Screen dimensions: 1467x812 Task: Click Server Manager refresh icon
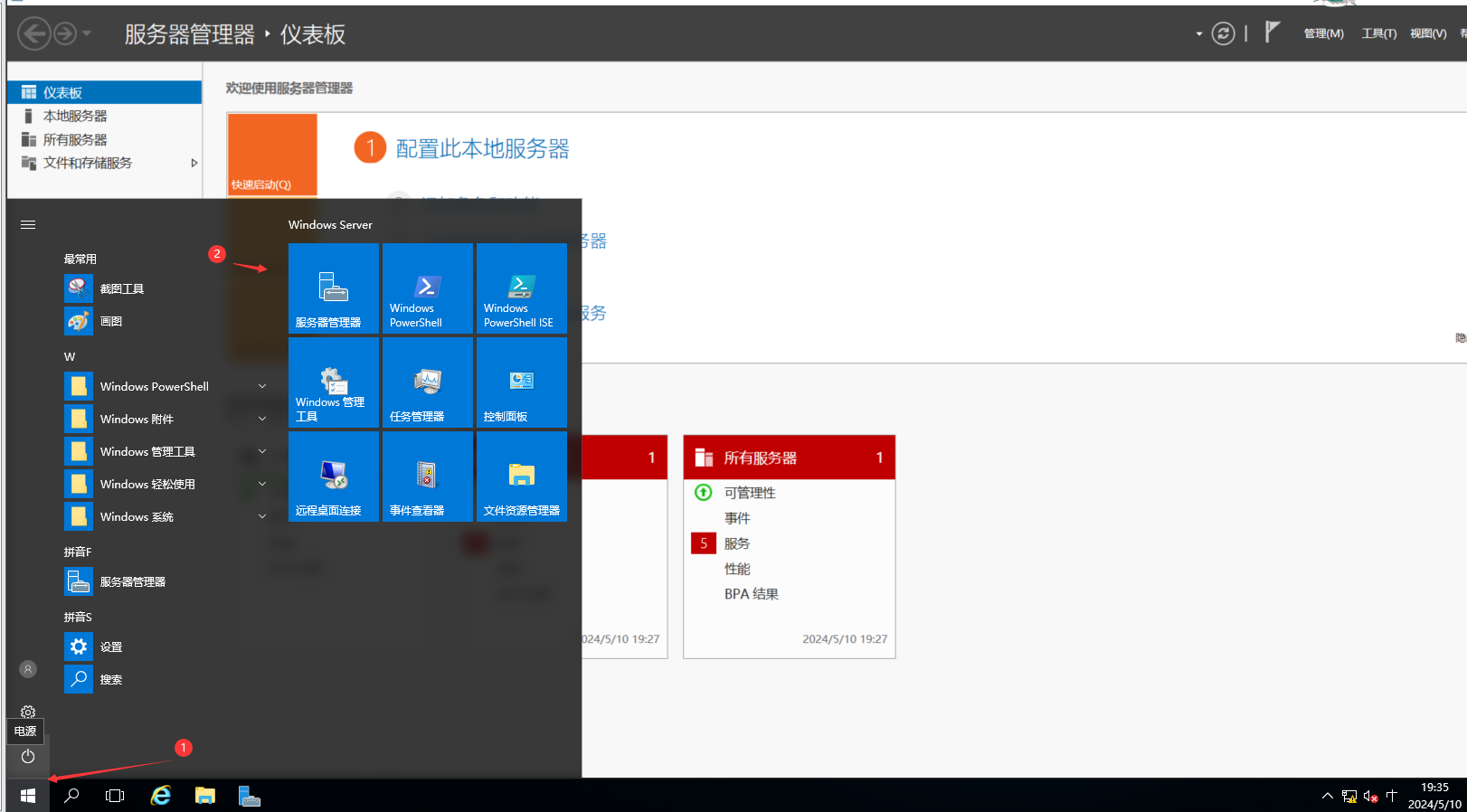pos(1223,34)
